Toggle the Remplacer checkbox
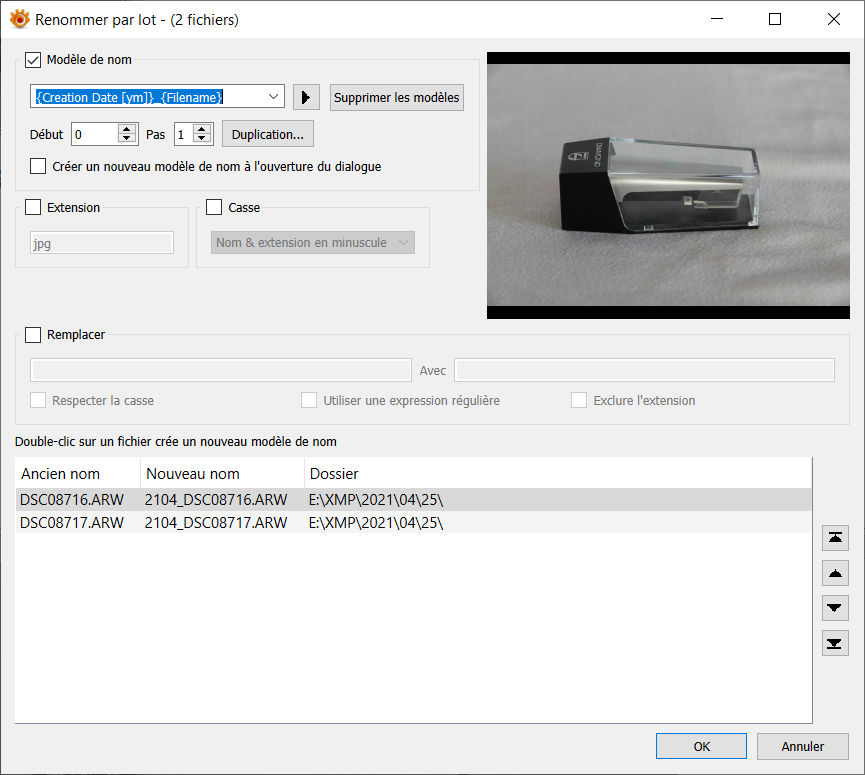Viewport: 865px width, 775px height. point(33,335)
